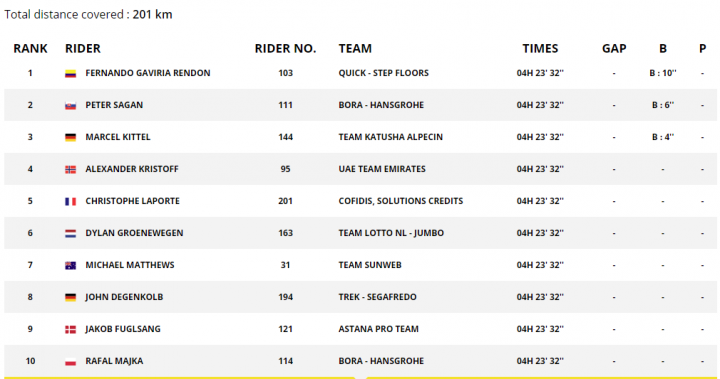Click the German flag beside Marcel Kittel
Screen dimensions: 720x379
(70, 137)
